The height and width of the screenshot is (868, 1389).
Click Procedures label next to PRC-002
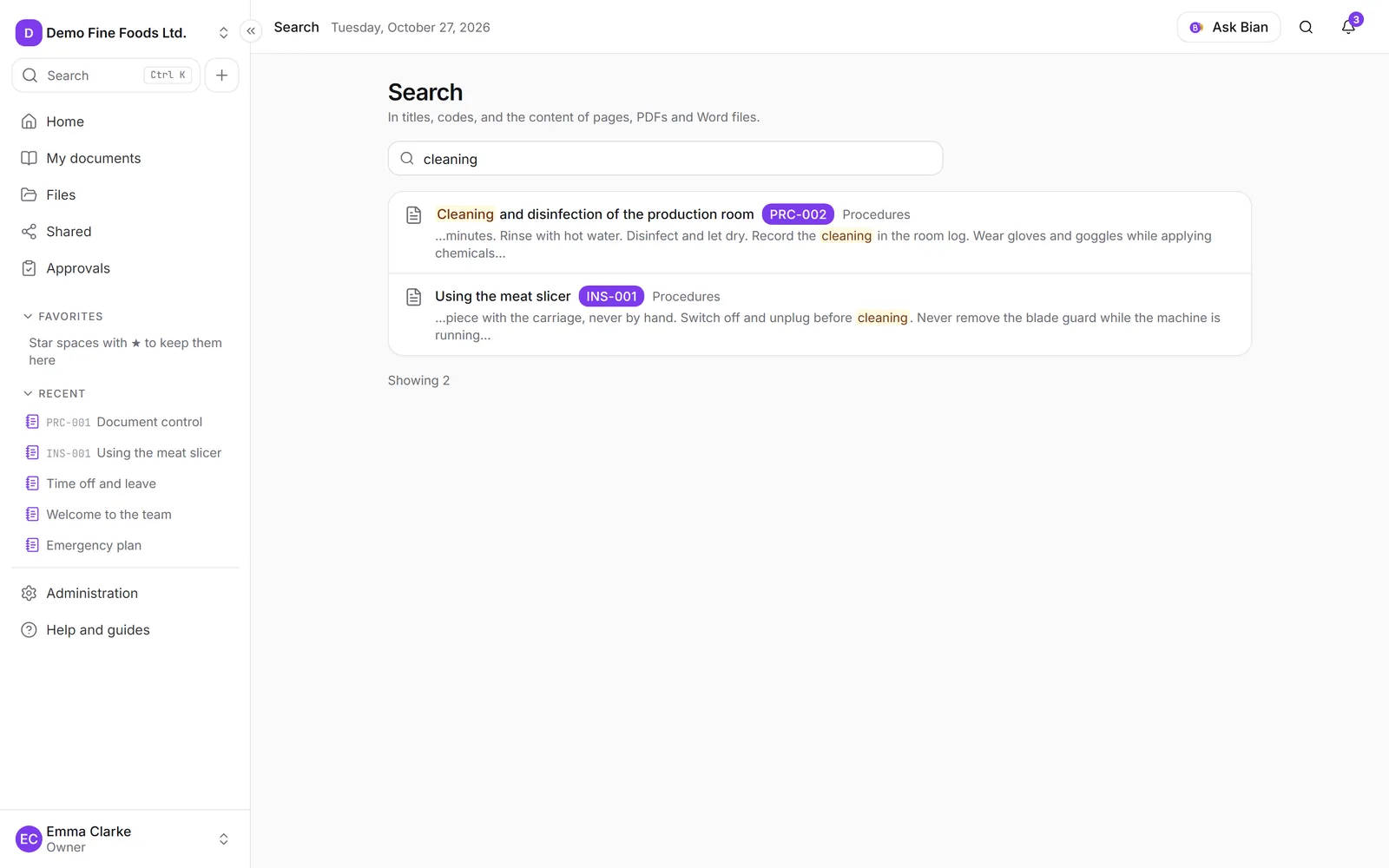click(876, 214)
